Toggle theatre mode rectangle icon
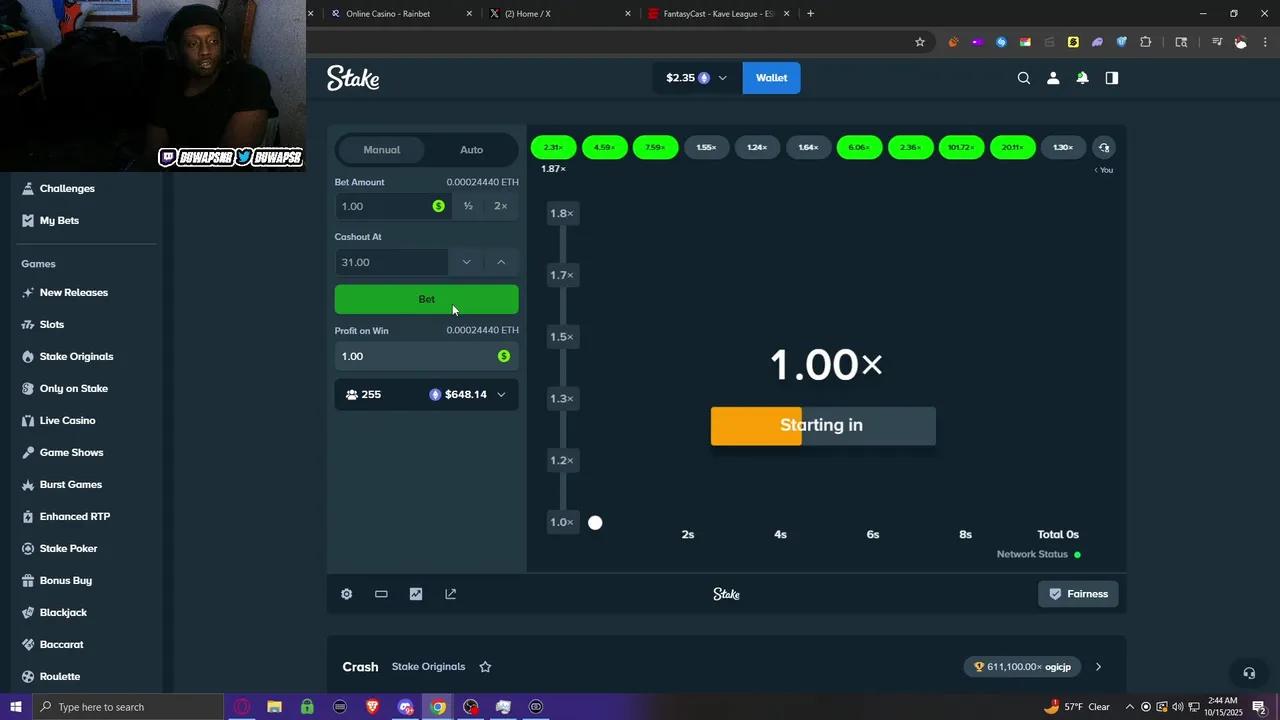 click(x=381, y=594)
